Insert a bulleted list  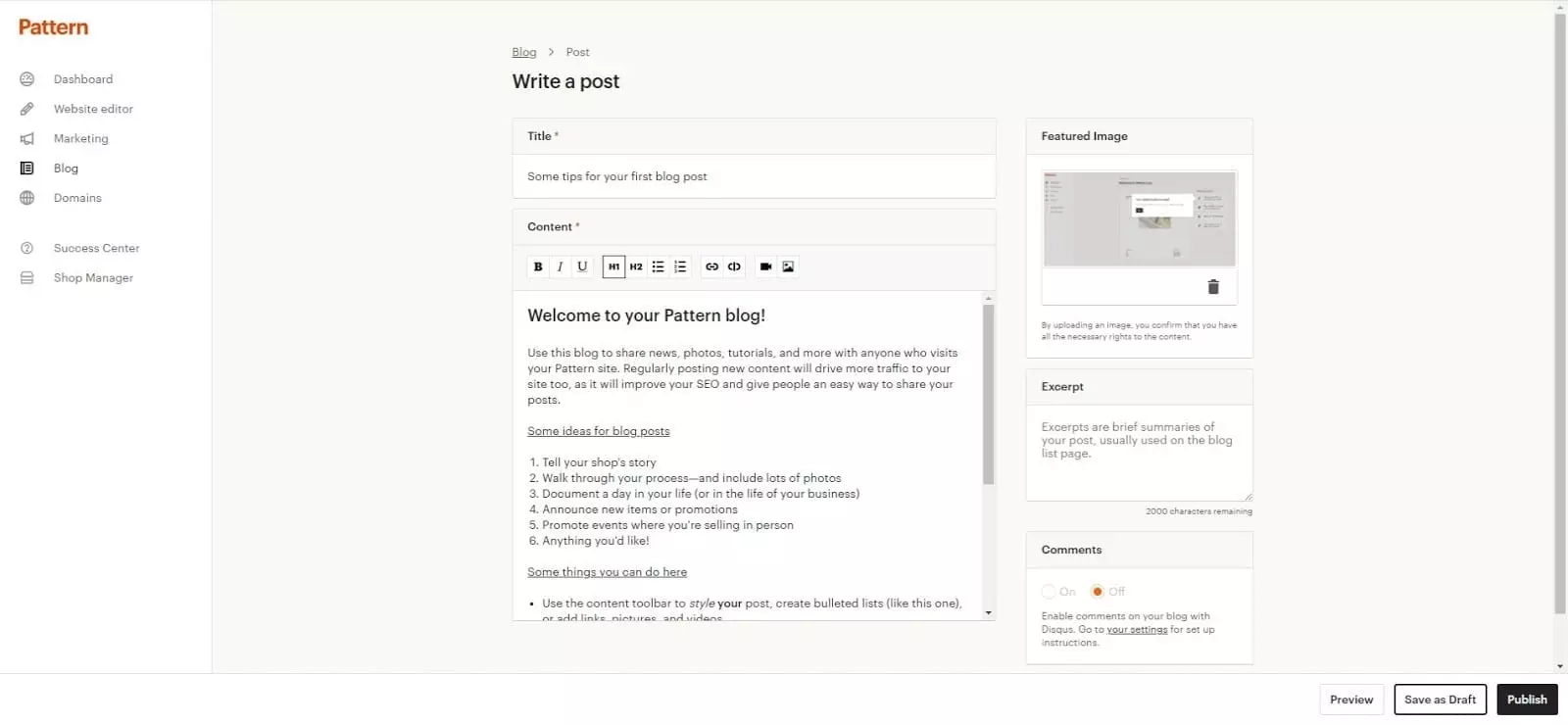[658, 266]
